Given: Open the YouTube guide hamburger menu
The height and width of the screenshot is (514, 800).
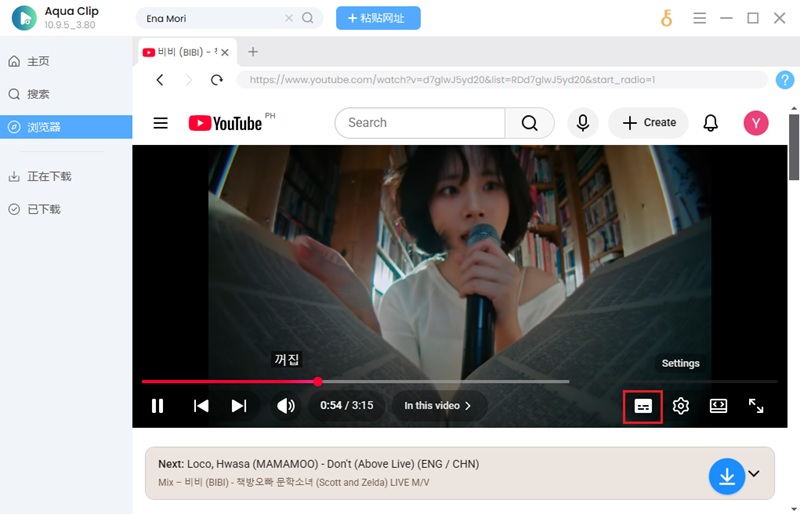Looking at the screenshot, I should click(x=161, y=123).
